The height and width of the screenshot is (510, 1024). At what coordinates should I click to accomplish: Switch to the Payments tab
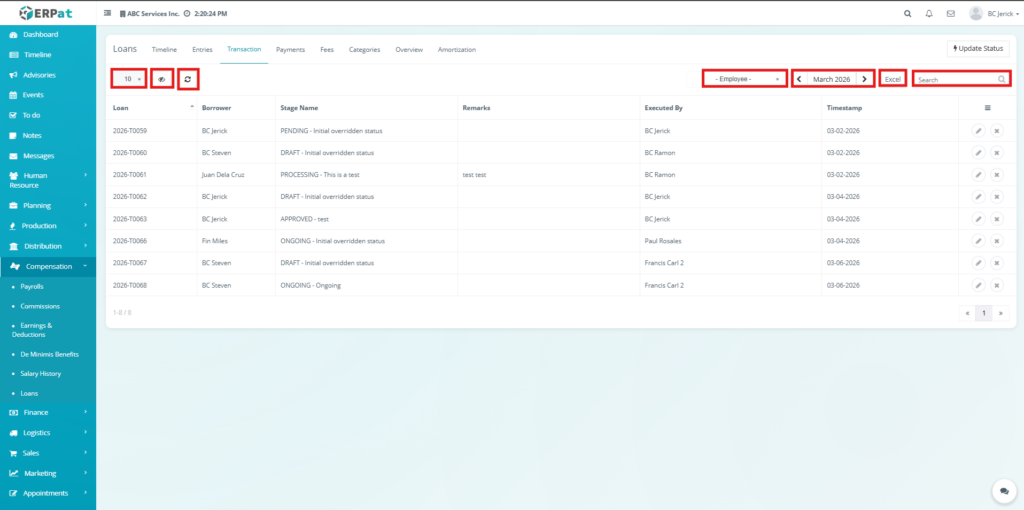tap(290, 49)
